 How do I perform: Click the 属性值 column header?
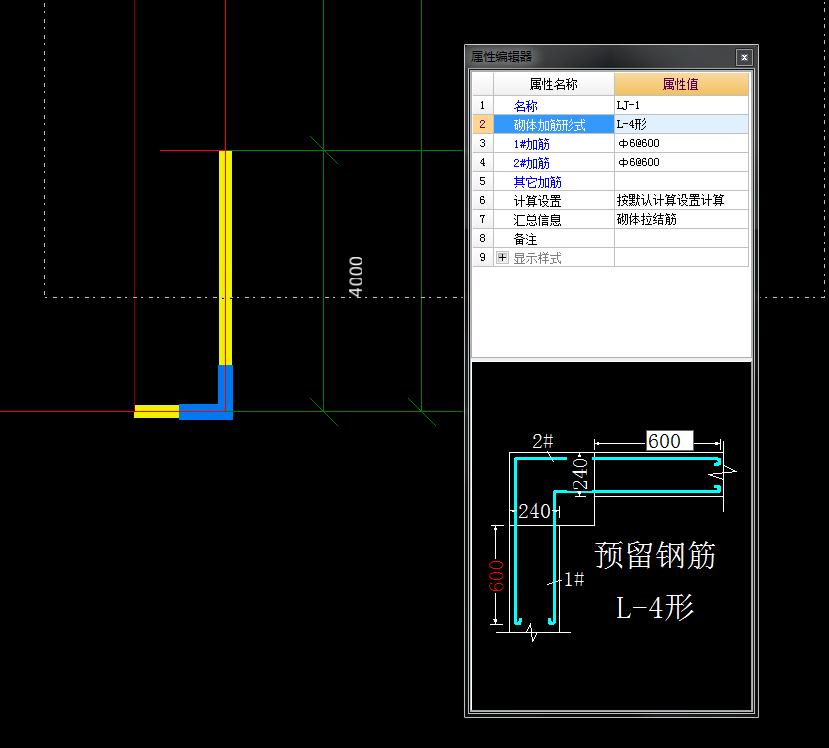click(x=681, y=84)
